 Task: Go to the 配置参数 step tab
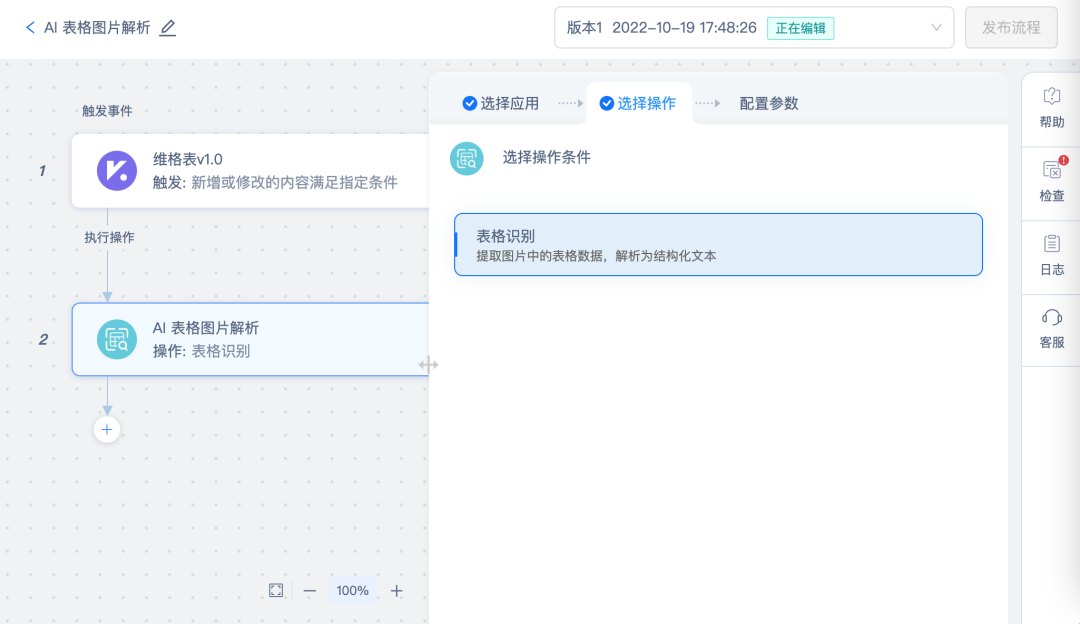point(768,103)
